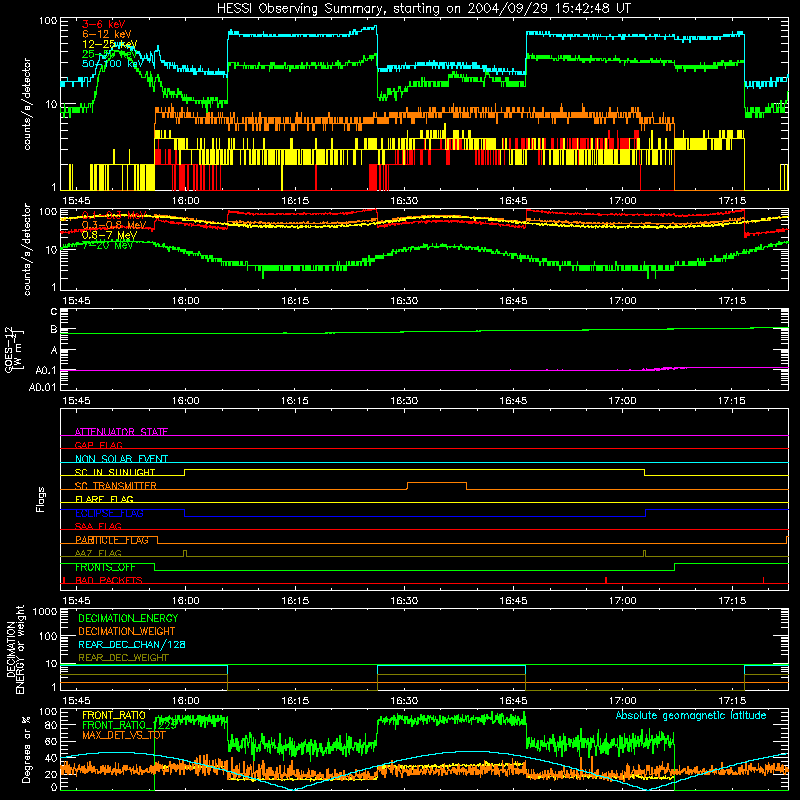Click the FLARE_FLAG label
800x800 pixels.
(x=104, y=499)
